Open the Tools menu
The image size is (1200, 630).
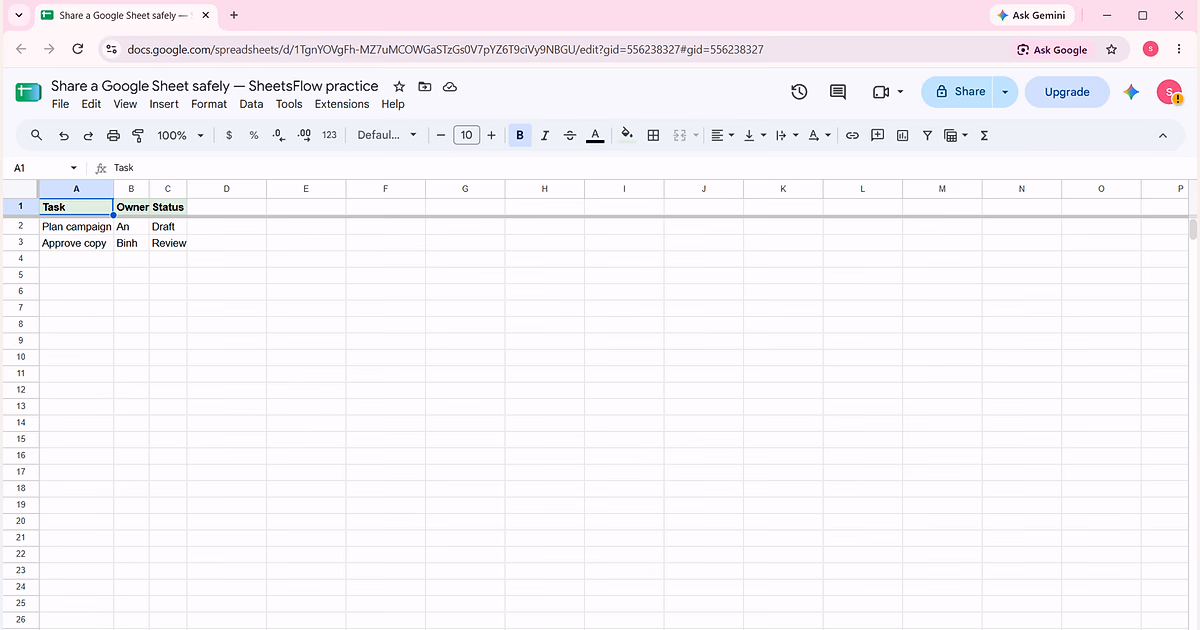pos(289,104)
